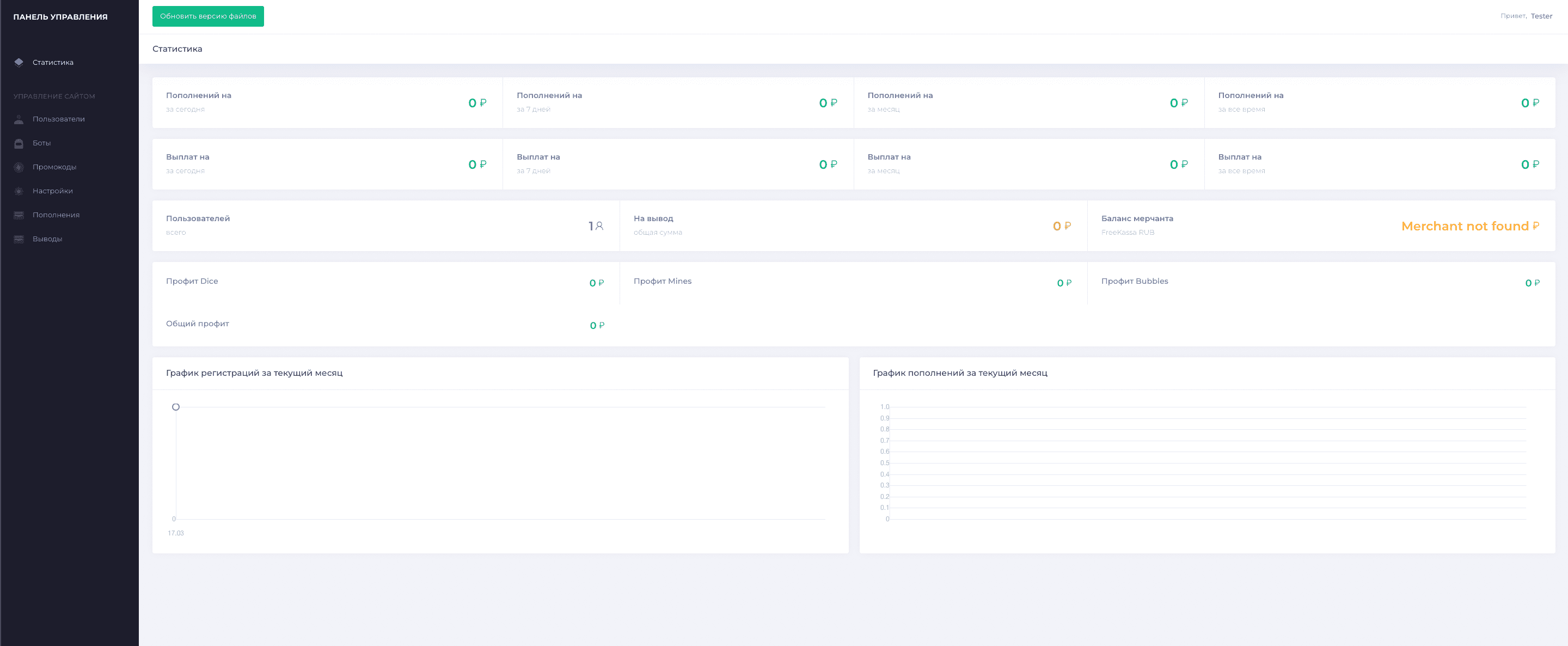Open the Промокоды page
Viewport: 1568px width, 646px height.
(54, 167)
